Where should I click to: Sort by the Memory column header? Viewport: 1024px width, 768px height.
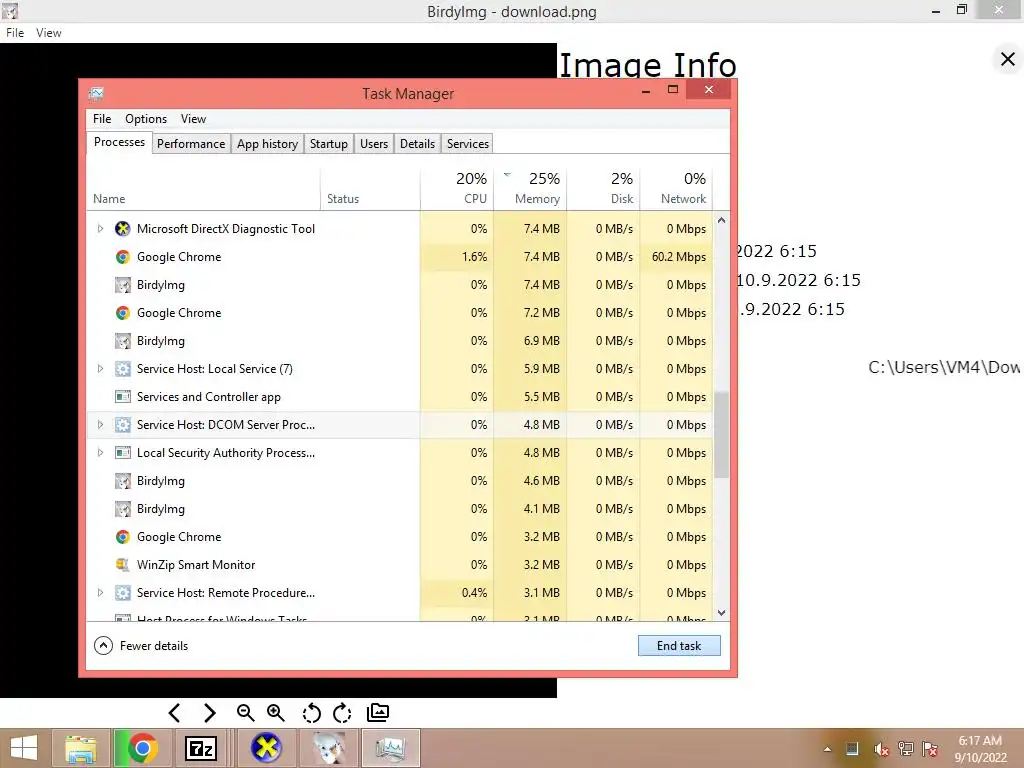[x=530, y=188]
